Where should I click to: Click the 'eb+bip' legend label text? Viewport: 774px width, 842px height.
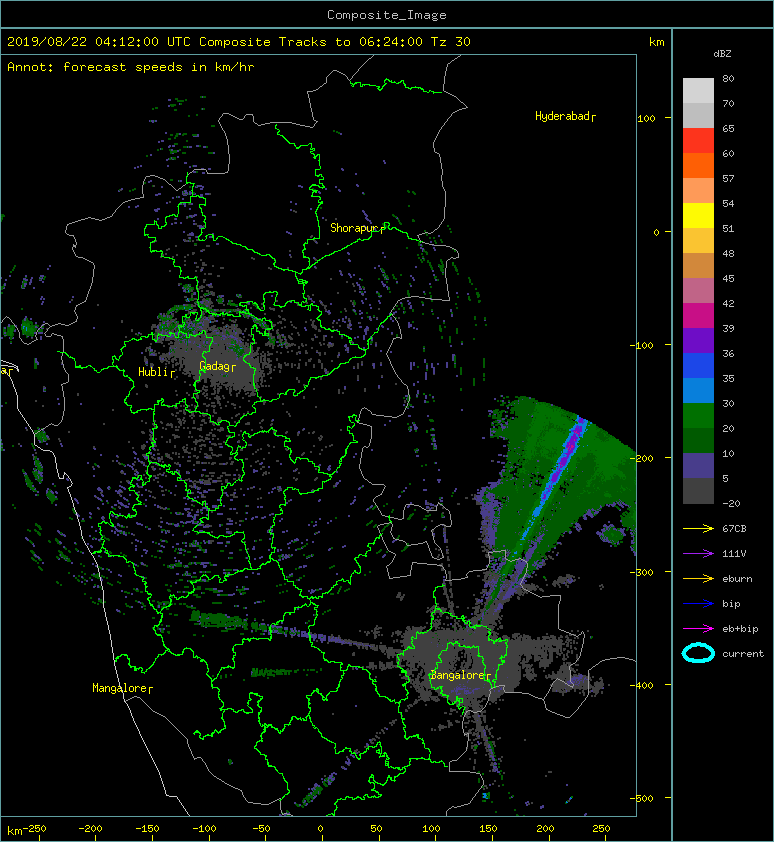coord(740,629)
